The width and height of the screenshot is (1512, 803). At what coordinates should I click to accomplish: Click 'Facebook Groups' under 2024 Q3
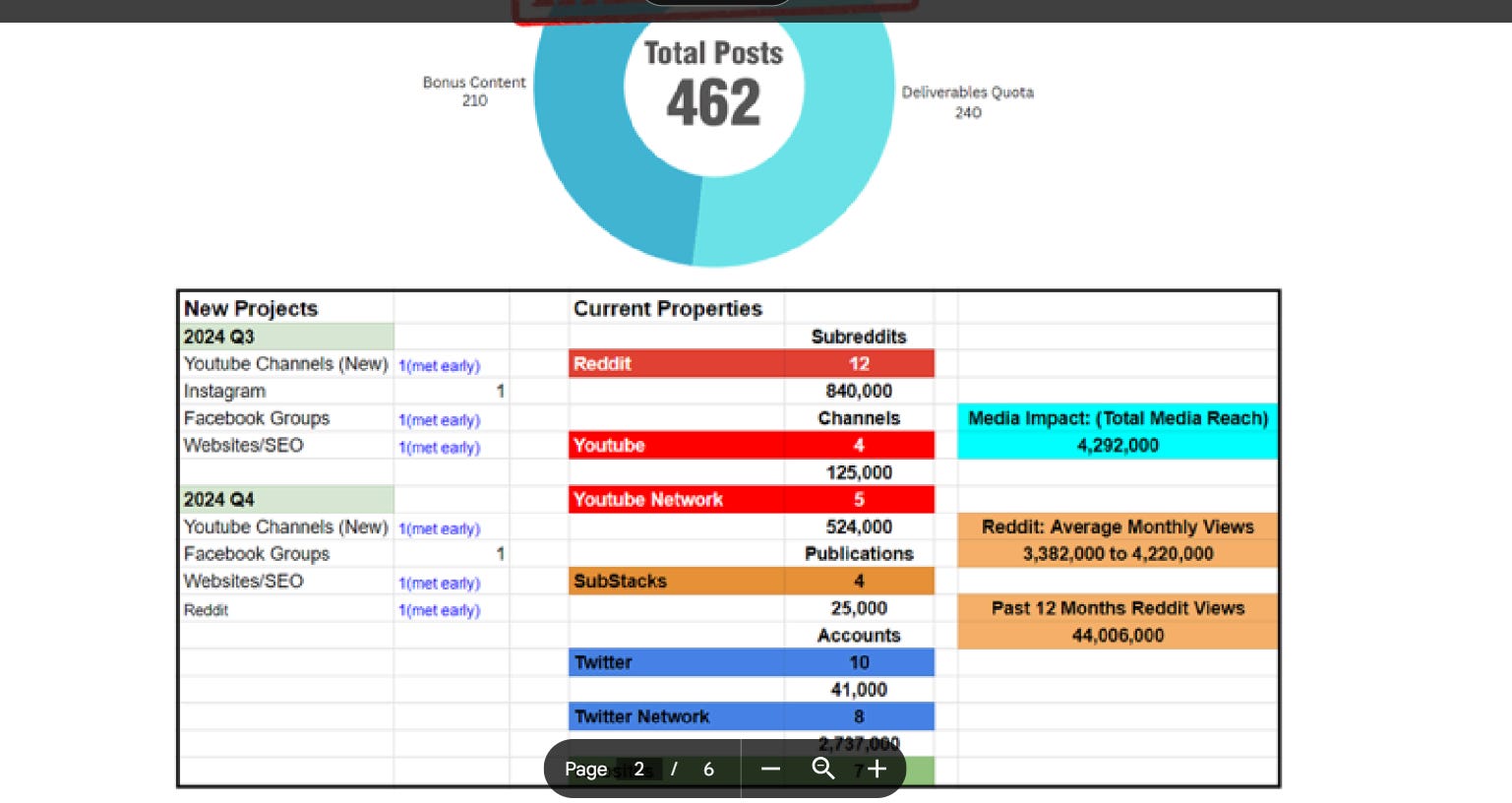[257, 418]
